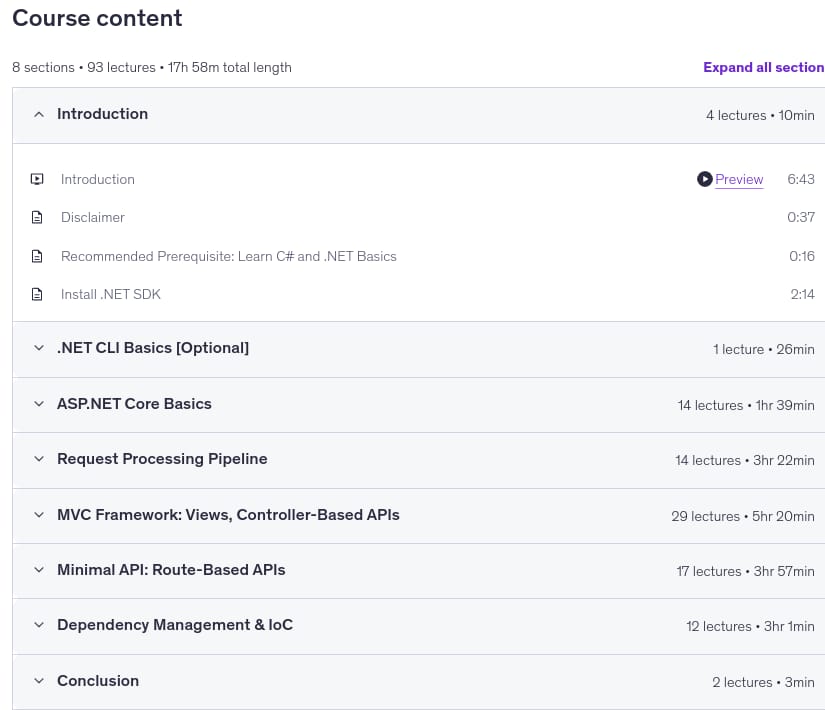Click the document icon beside Install .NET SDK
825x710 pixels.
37,294
